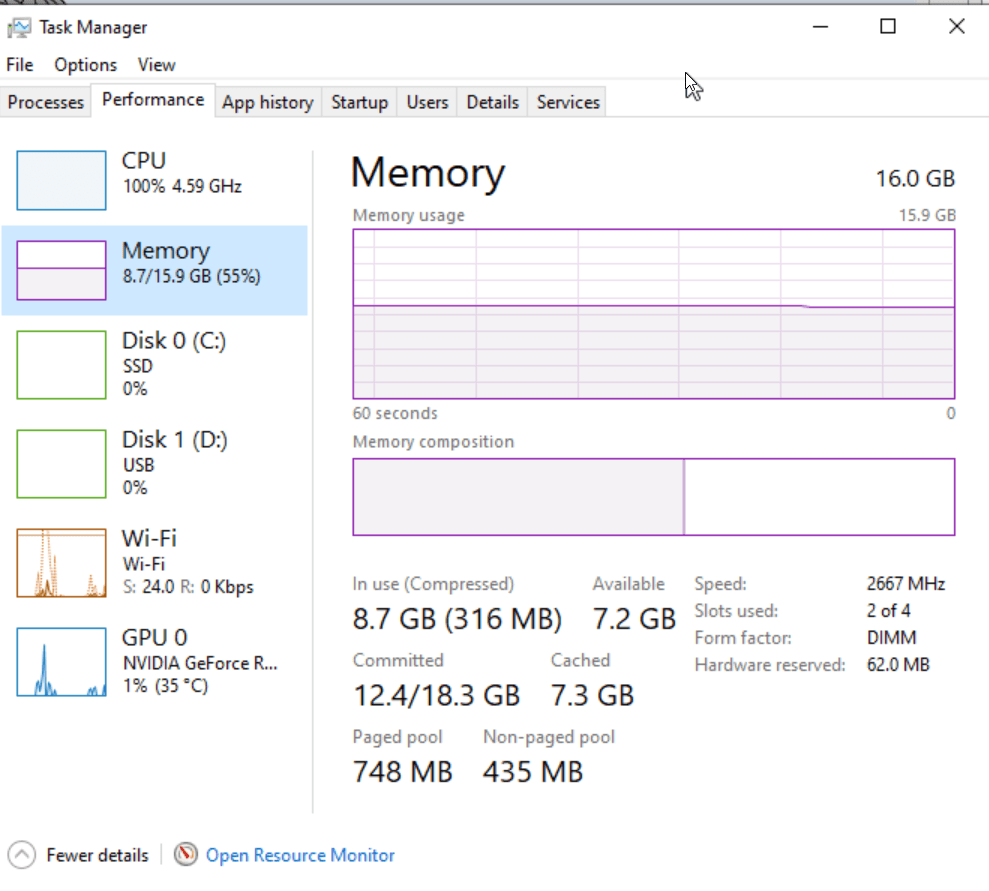Click the 'Disk 1 (D:)' label

[x=175, y=440]
